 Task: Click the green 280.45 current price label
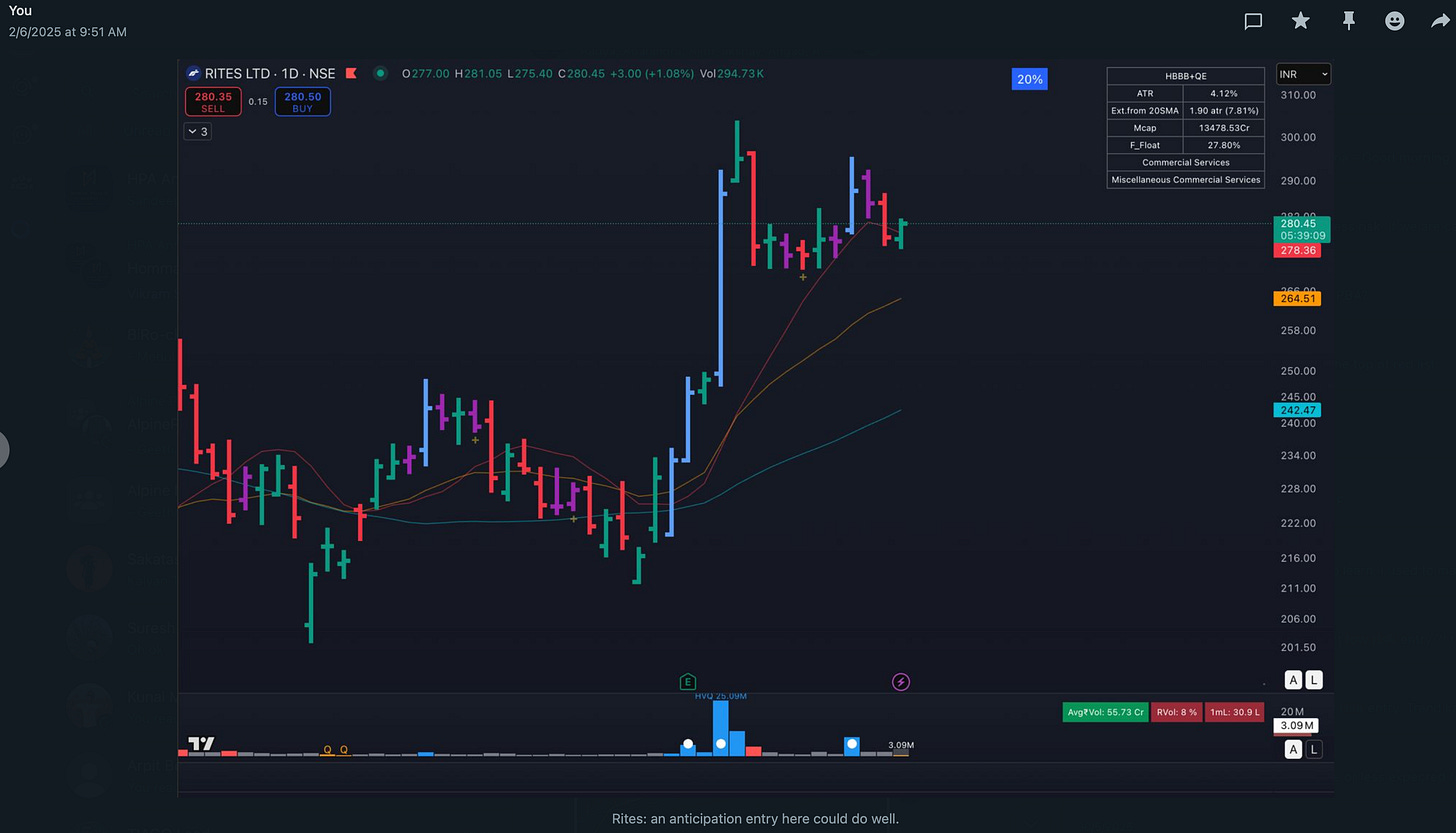tap(1302, 229)
